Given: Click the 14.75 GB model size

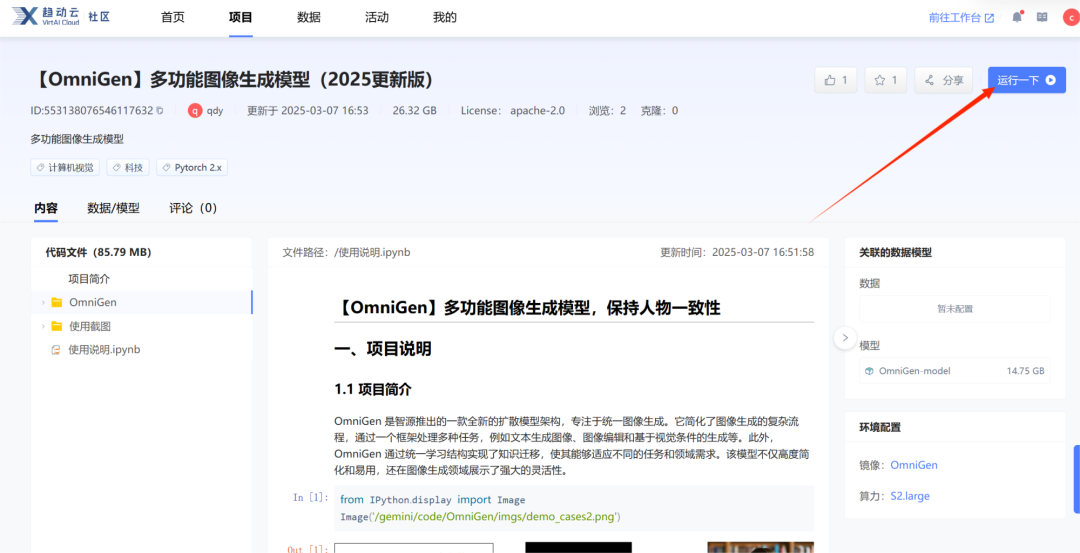Looking at the screenshot, I should [1026, 371].
